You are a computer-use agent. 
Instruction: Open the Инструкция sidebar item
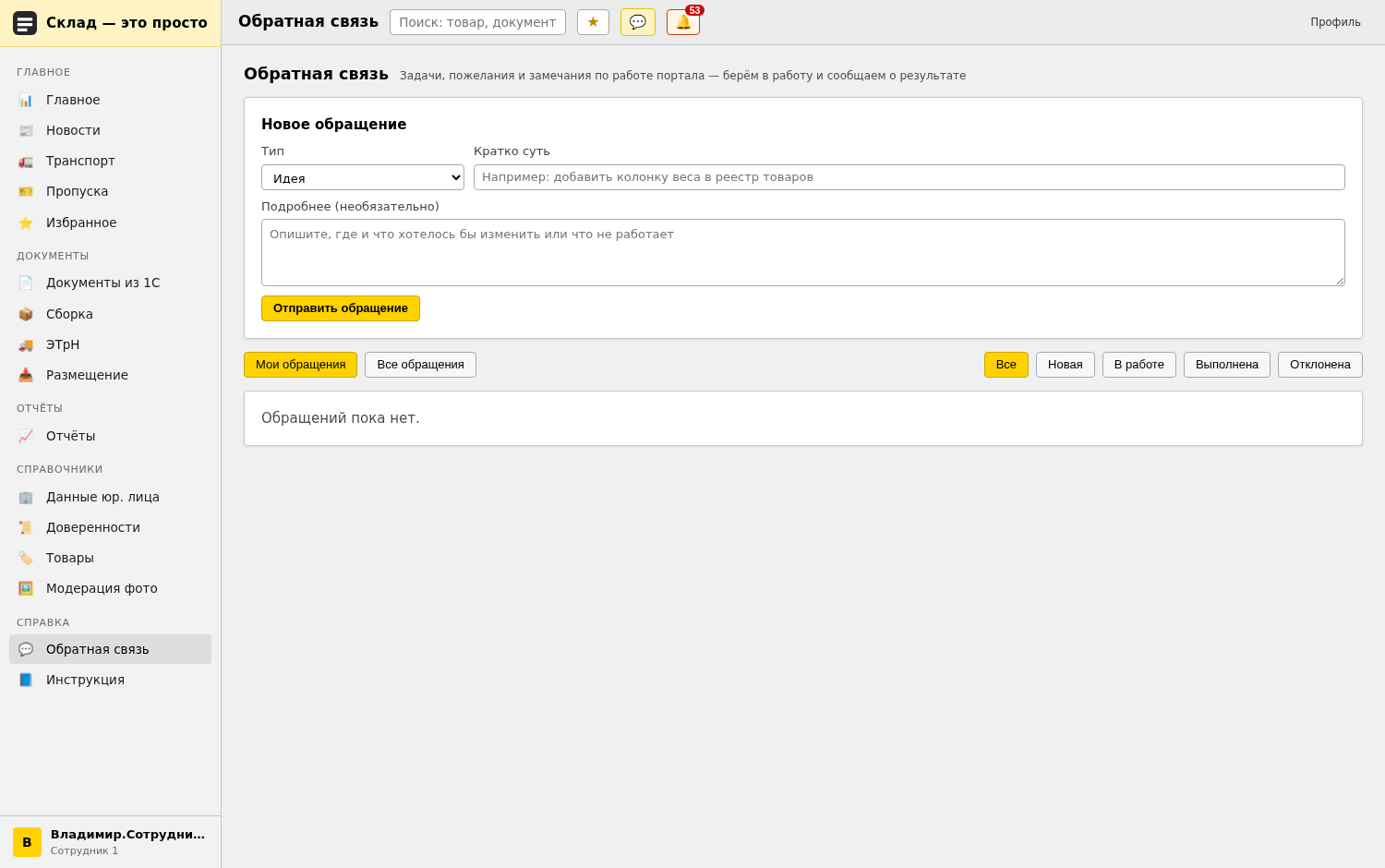pos(110,680)
